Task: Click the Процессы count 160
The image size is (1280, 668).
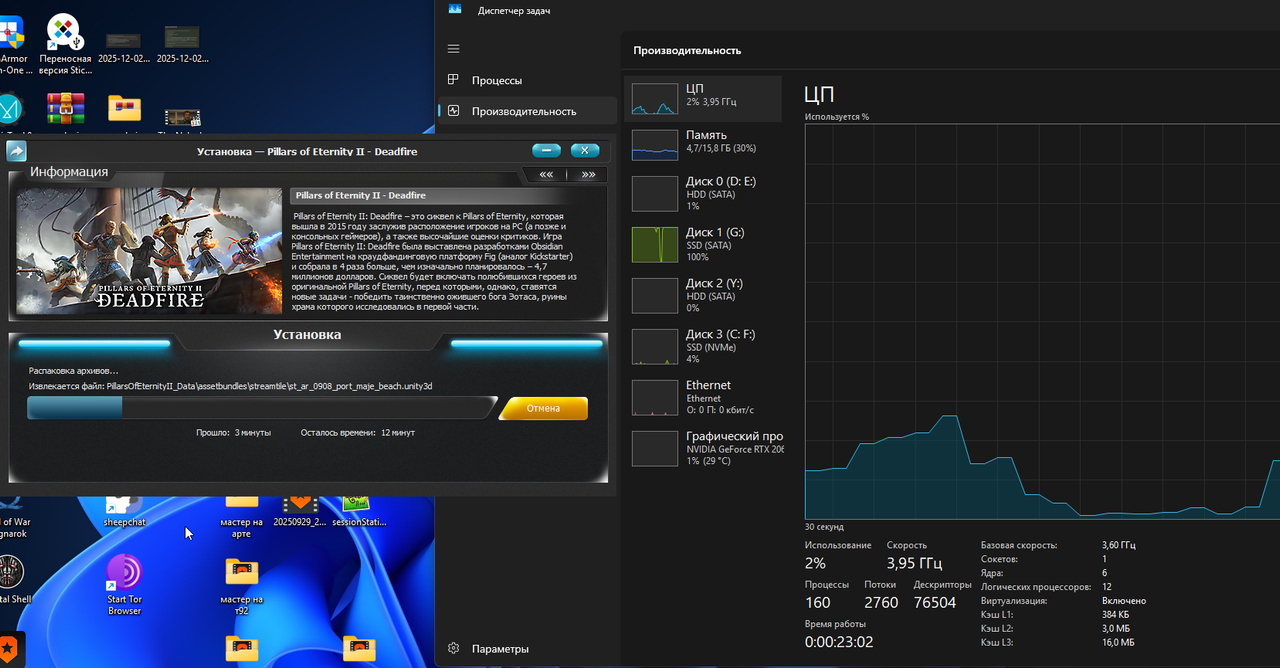Action: [x=818, y=603]
